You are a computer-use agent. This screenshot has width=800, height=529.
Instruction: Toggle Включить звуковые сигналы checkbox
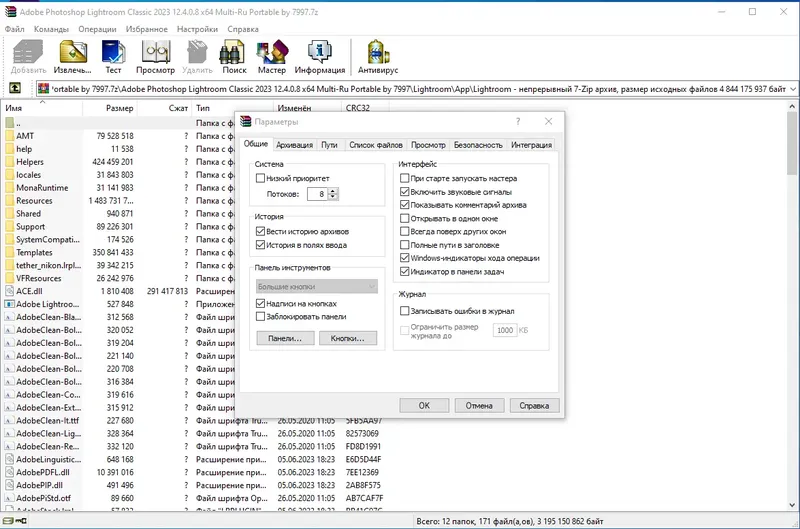(x=405, y=192)
